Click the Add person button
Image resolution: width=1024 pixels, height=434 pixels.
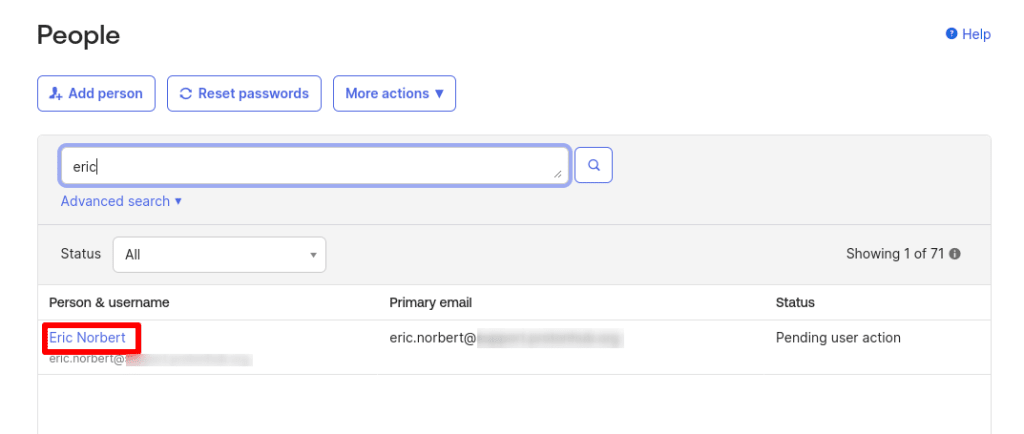coord(96,93)
